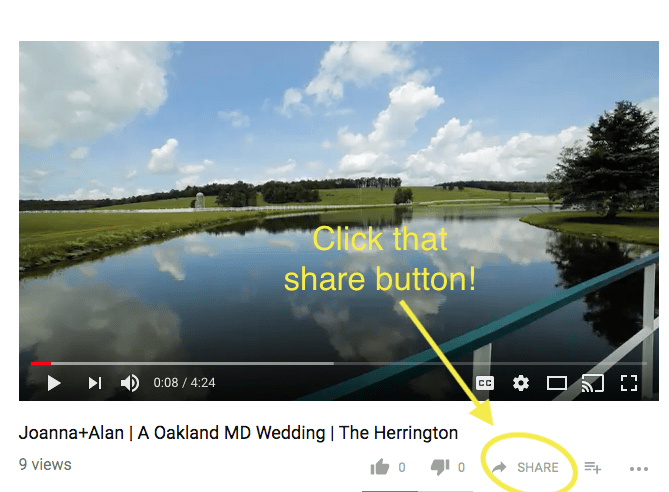The image size is (669, 492).
Task: Click the thumbs up like icon
Action: coord(380,467)
